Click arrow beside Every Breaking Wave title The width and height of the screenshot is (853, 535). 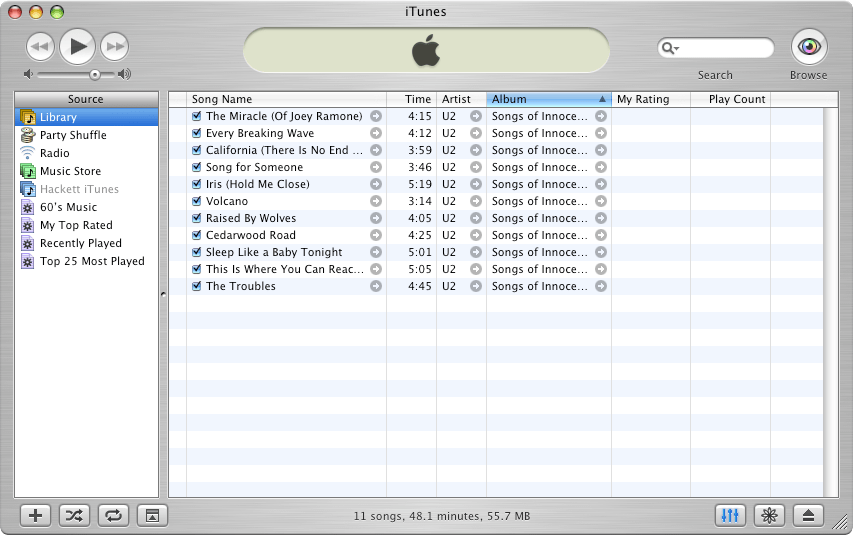point(376,133)
